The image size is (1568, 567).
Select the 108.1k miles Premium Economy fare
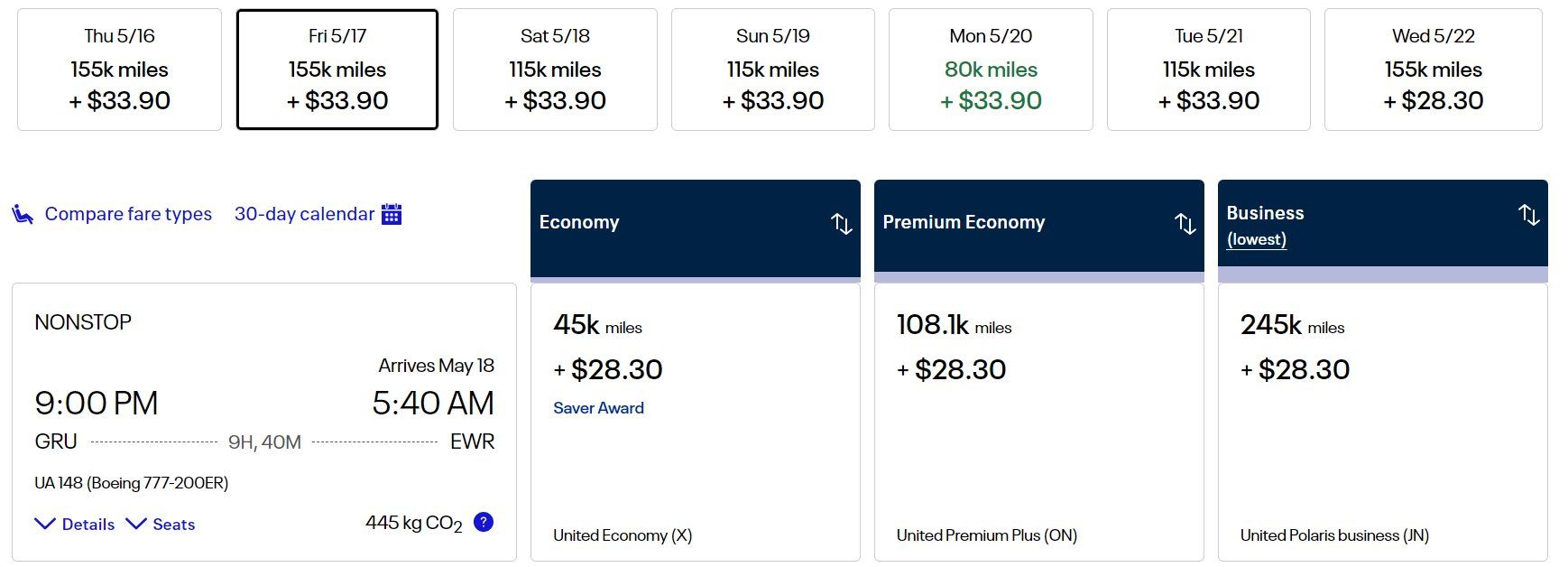(x=1039, y=422)
